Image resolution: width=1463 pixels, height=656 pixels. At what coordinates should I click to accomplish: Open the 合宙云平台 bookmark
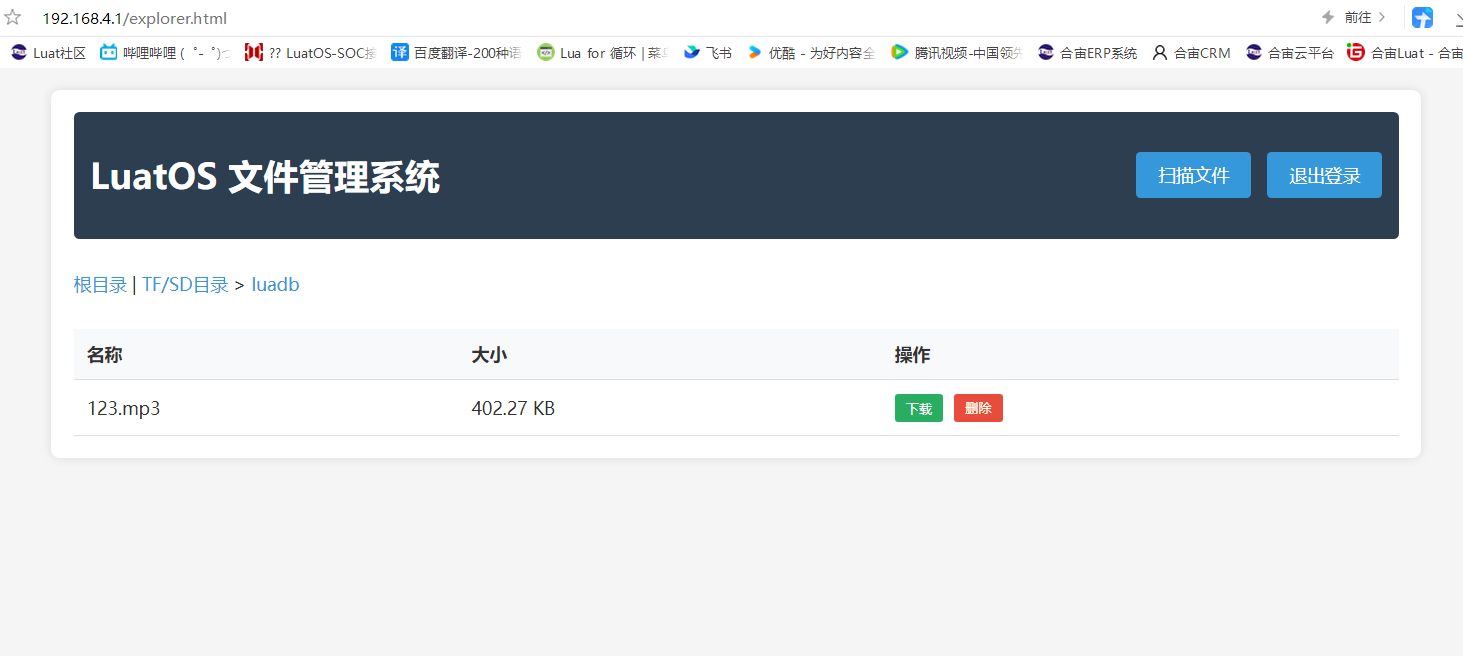1289,53
